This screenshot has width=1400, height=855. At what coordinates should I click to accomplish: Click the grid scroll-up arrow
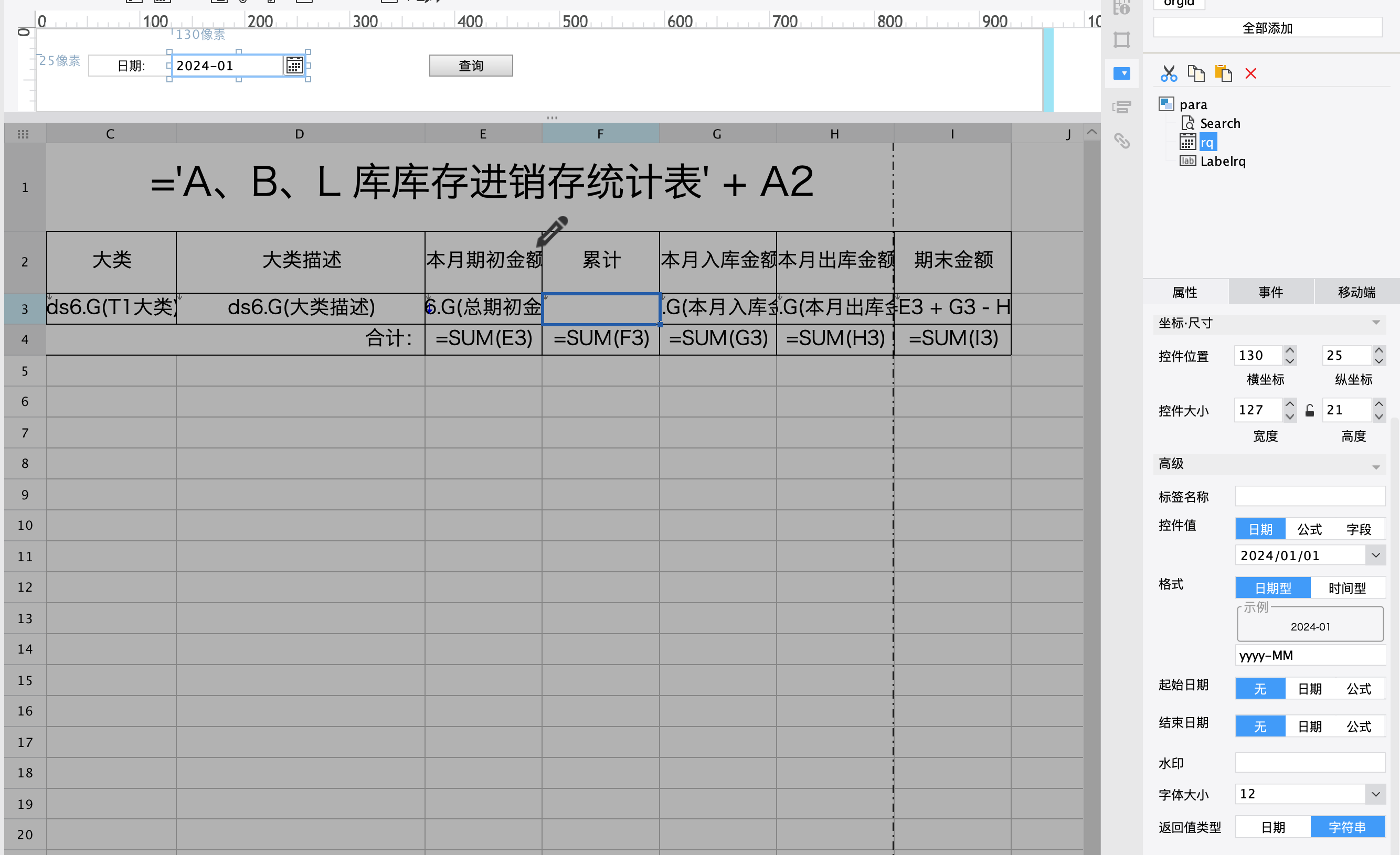(x=1091, y=132)
